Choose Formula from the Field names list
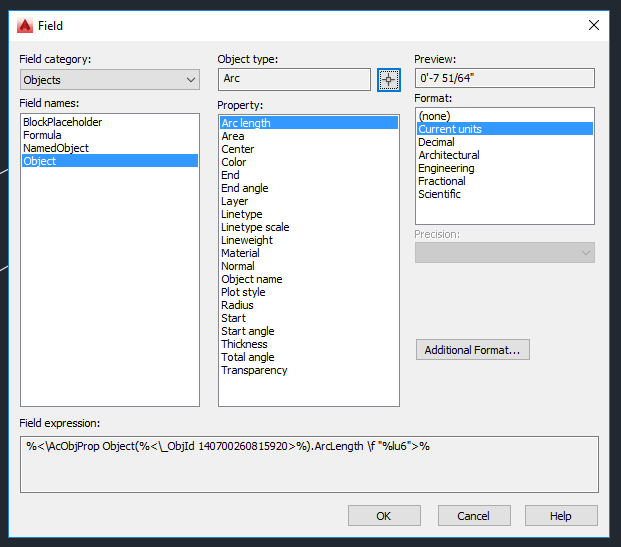Image resolution: width=621 pixels, height=547 pixels. 42,135
